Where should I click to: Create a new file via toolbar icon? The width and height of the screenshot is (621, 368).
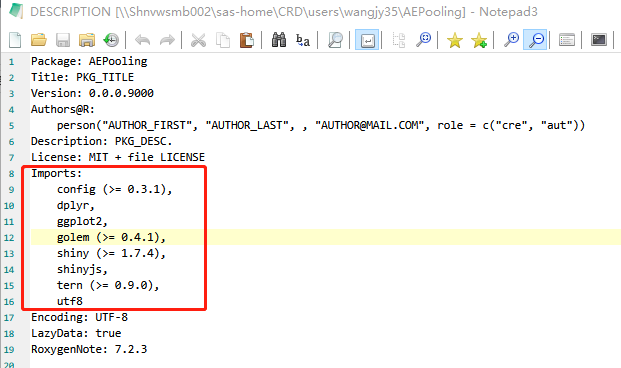(x=15, y=40)
